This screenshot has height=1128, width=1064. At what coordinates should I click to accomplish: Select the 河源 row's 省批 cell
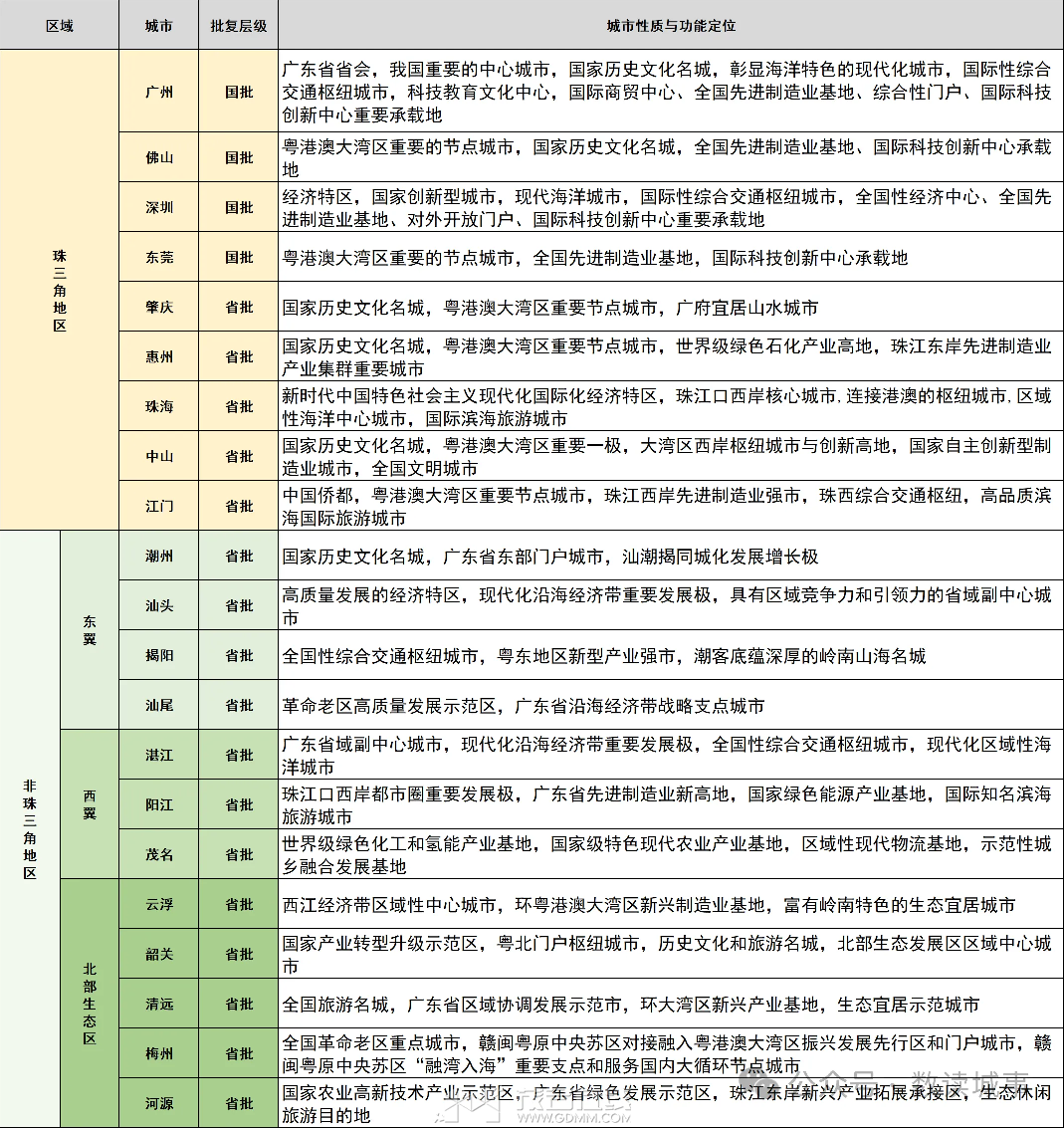click(237, 1103)
